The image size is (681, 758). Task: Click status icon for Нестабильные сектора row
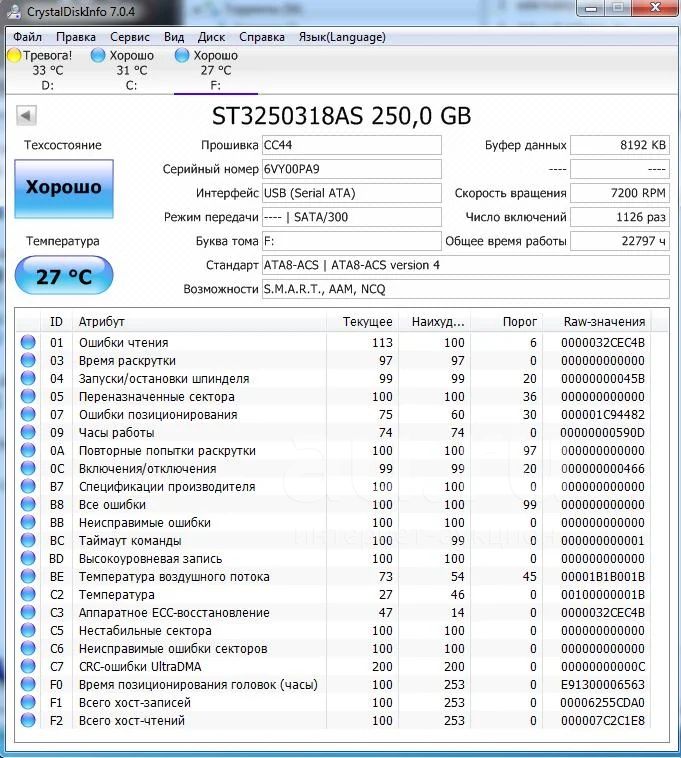coord(28,630)
